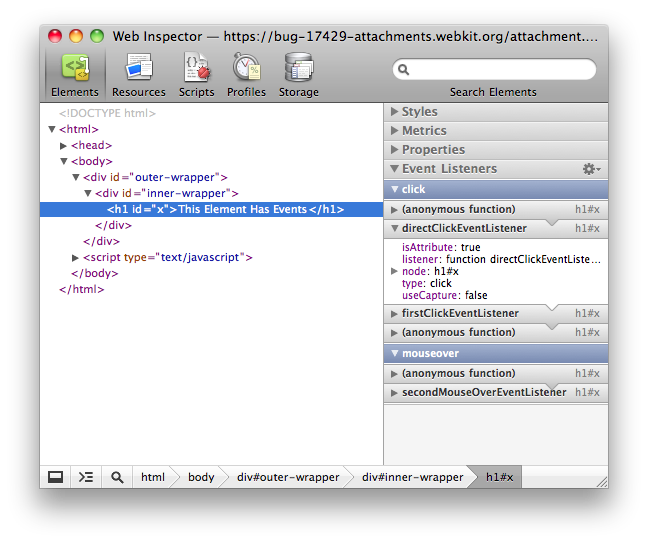Expand anonymous function below firstClickEventListener
This screenshot has width=648, height=543.
click(x=394, y=333)
